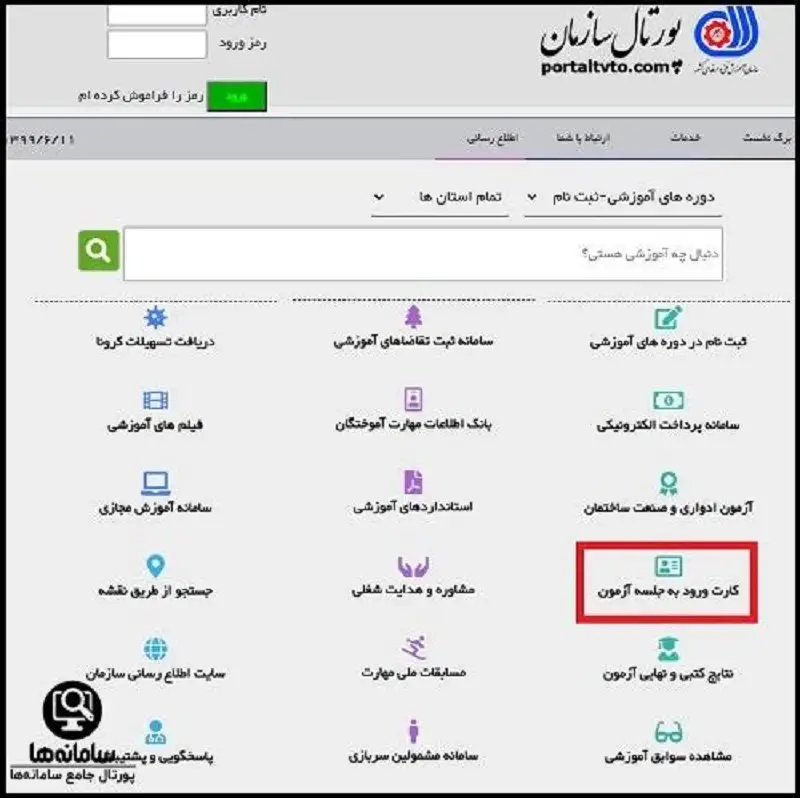Expand the all provinces dropdown
The image size is (800, 798).
(x=440, y=198)
